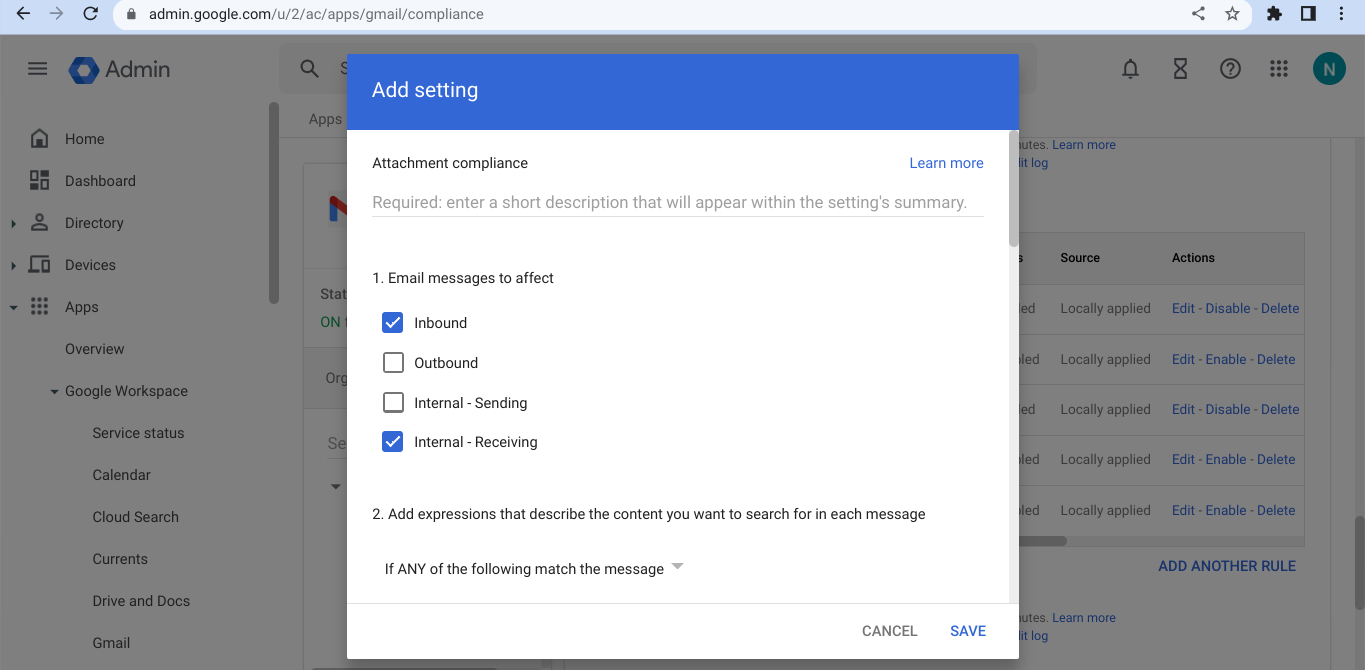Click Enable in the second rule row

pyautogui.click(x=1226, y=359)
